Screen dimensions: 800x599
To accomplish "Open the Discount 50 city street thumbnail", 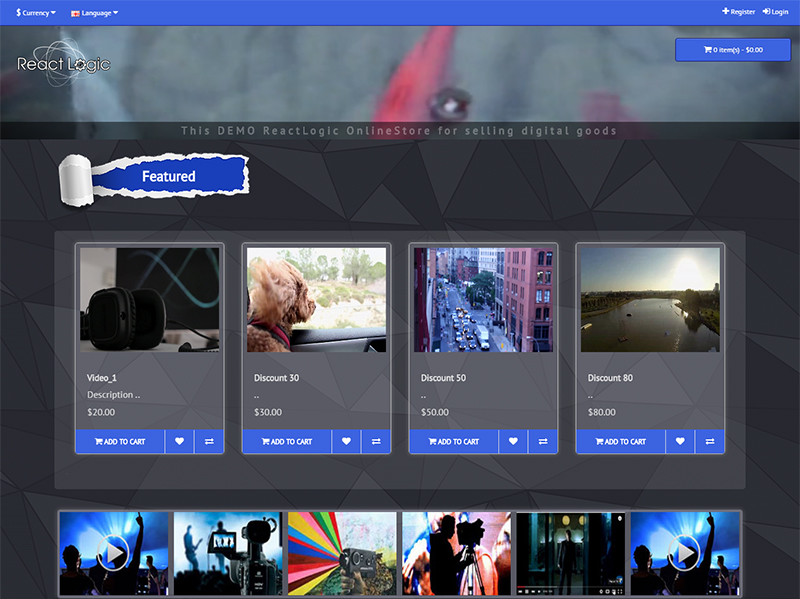I will (483, 300).
